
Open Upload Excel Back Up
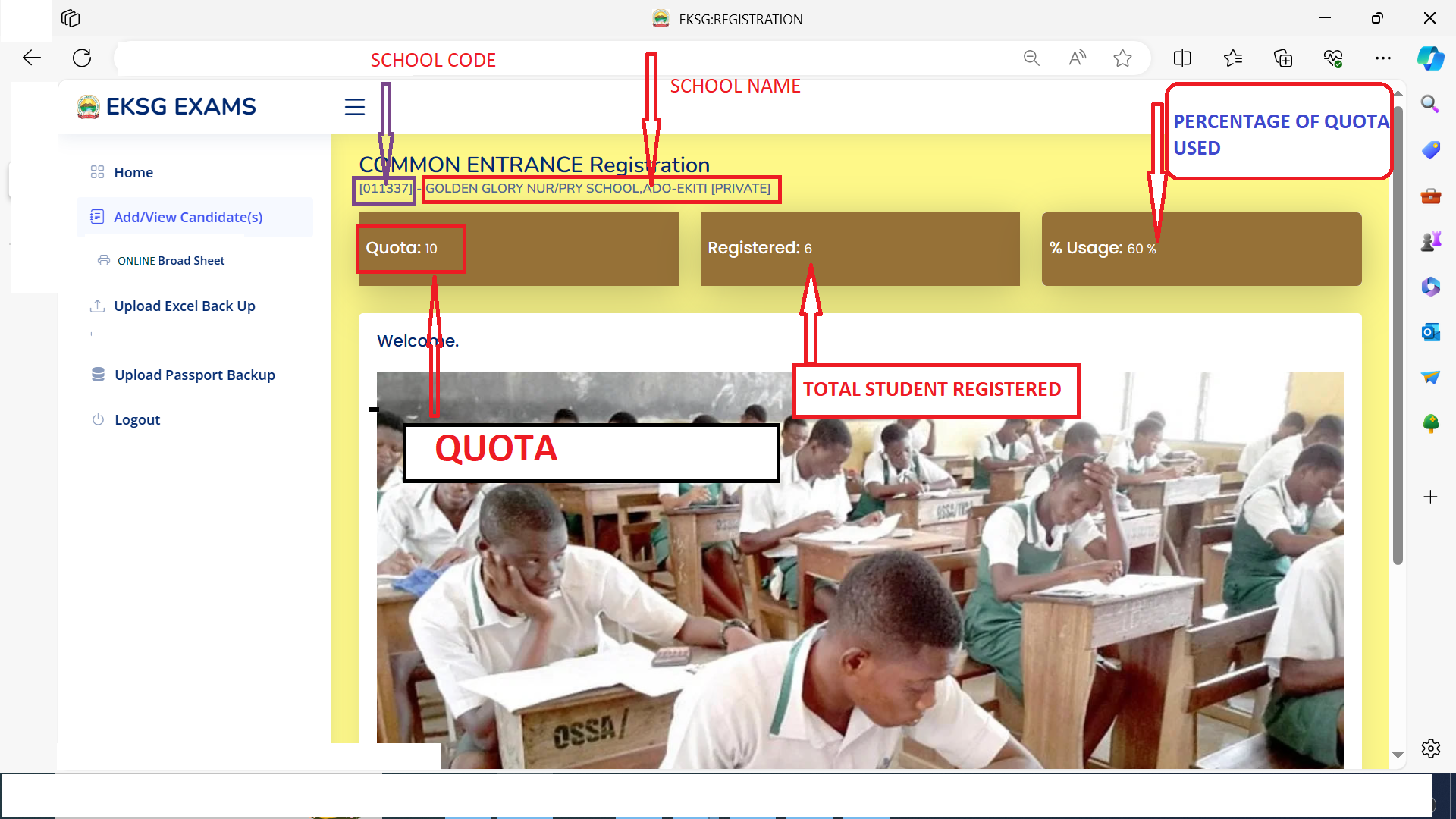point(184,306)
